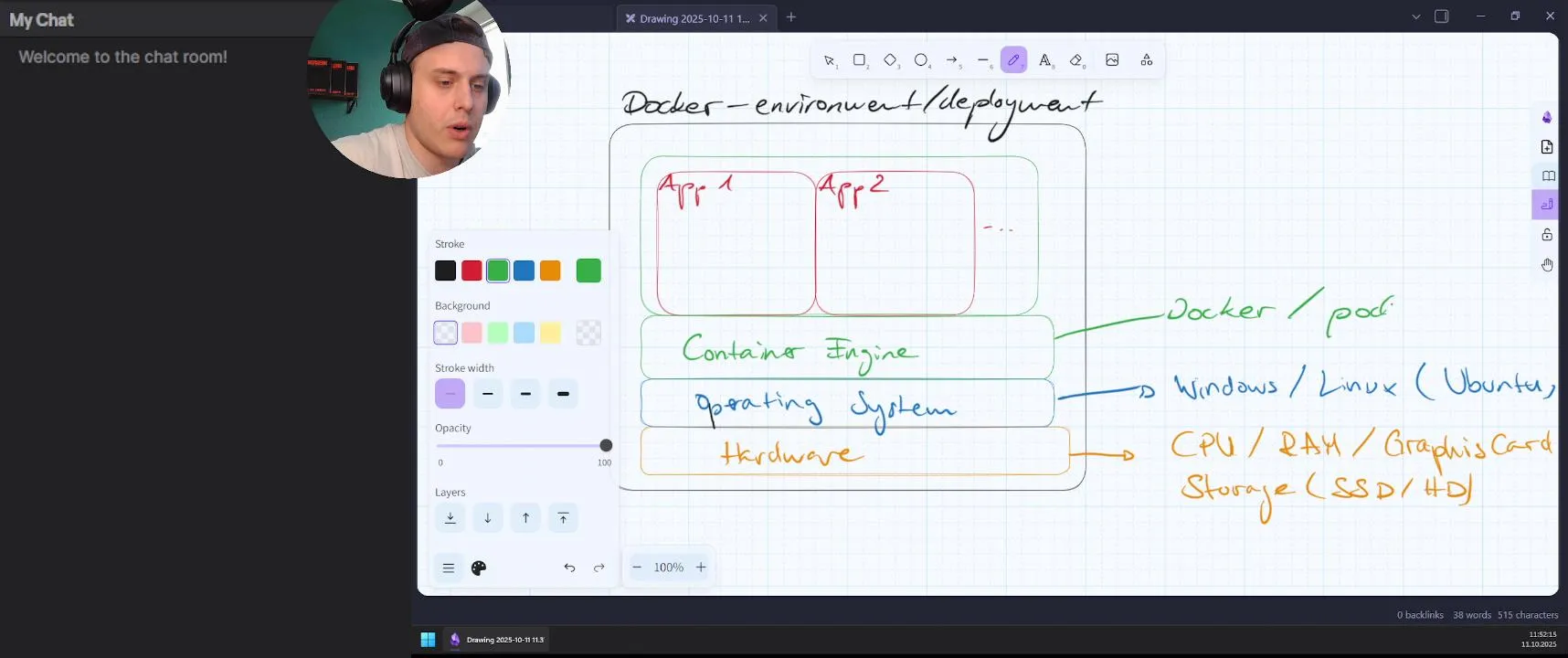Select the Line drawing tool
The image size is (1568, 658).
pyautogui.click(x=984, y=60)
